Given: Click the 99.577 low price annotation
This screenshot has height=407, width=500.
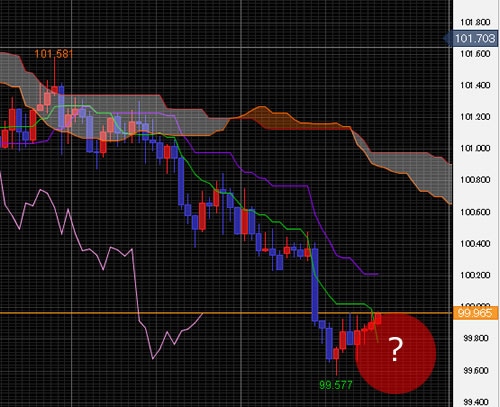Looking at the screenshot, I should [336, 385].
